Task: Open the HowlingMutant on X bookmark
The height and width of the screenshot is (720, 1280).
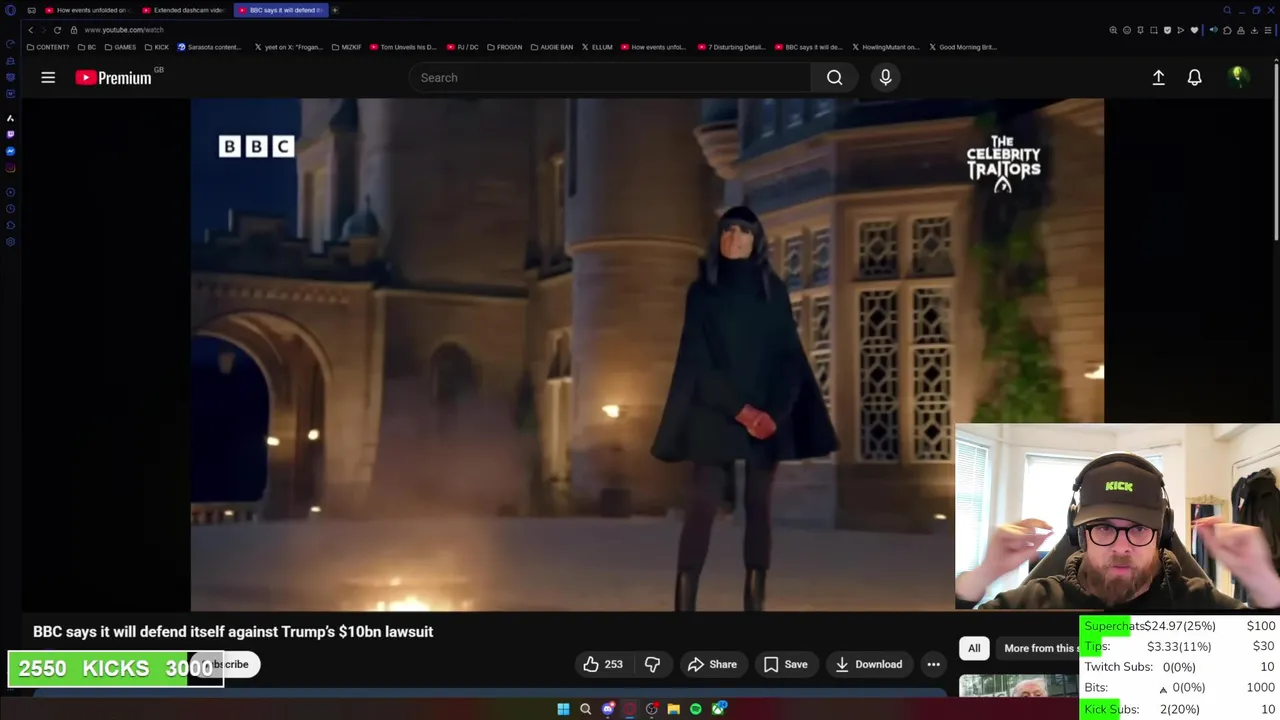Action: pyautogui.click(x=885, y=47)
